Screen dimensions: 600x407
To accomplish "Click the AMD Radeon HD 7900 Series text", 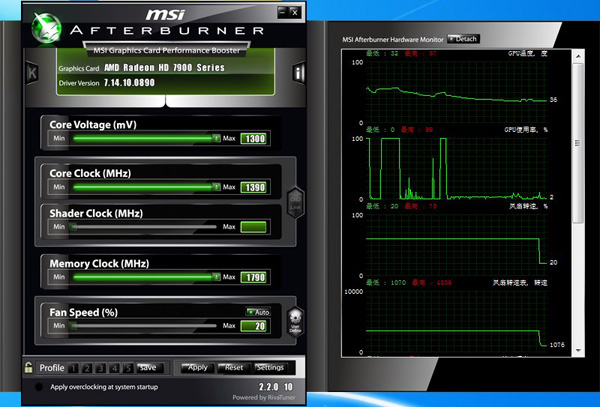I will coord(165,68).
